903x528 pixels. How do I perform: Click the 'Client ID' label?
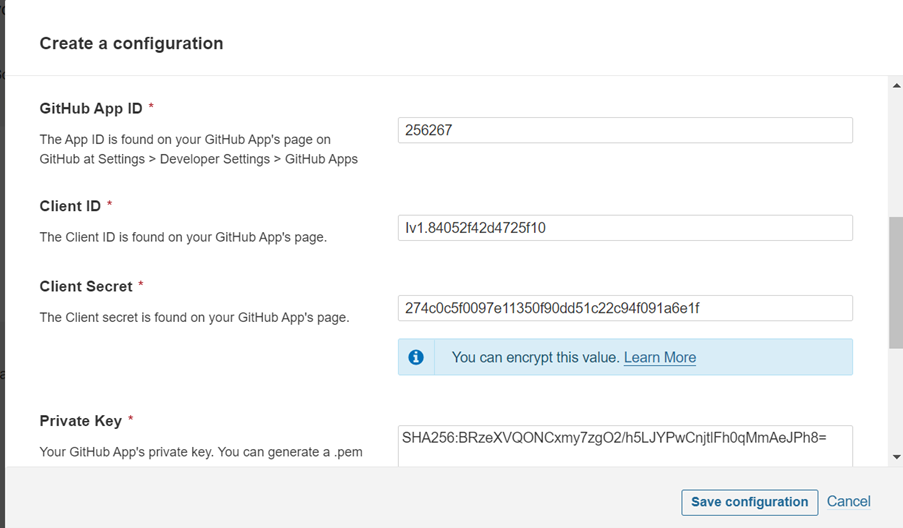70,206
